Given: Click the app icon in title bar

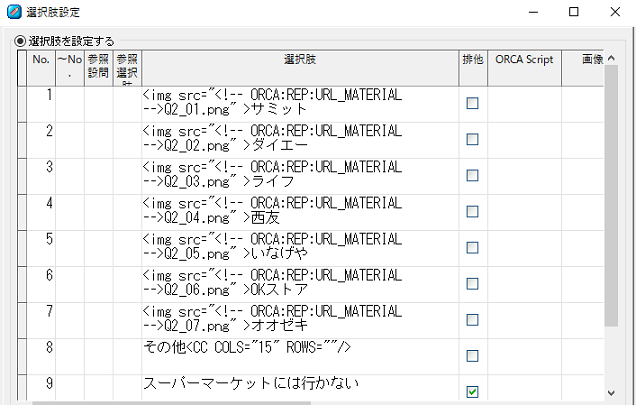Looking at the screenshot, I should pyautogui.click(x=14, y=11).
